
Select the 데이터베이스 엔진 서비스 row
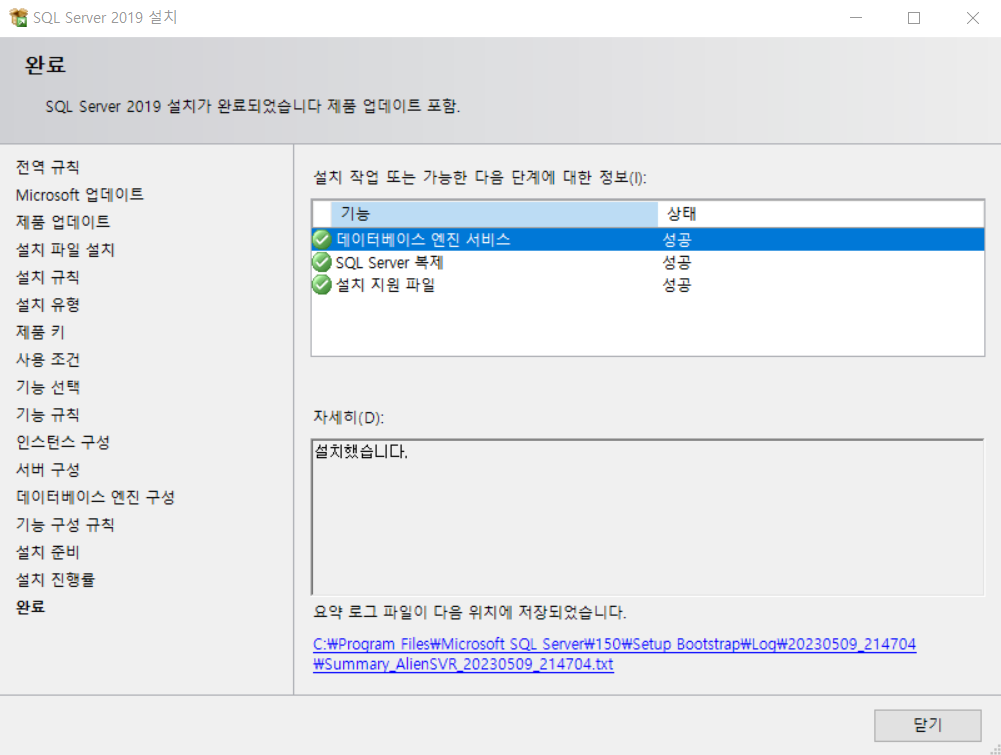[x=647, y=239]
